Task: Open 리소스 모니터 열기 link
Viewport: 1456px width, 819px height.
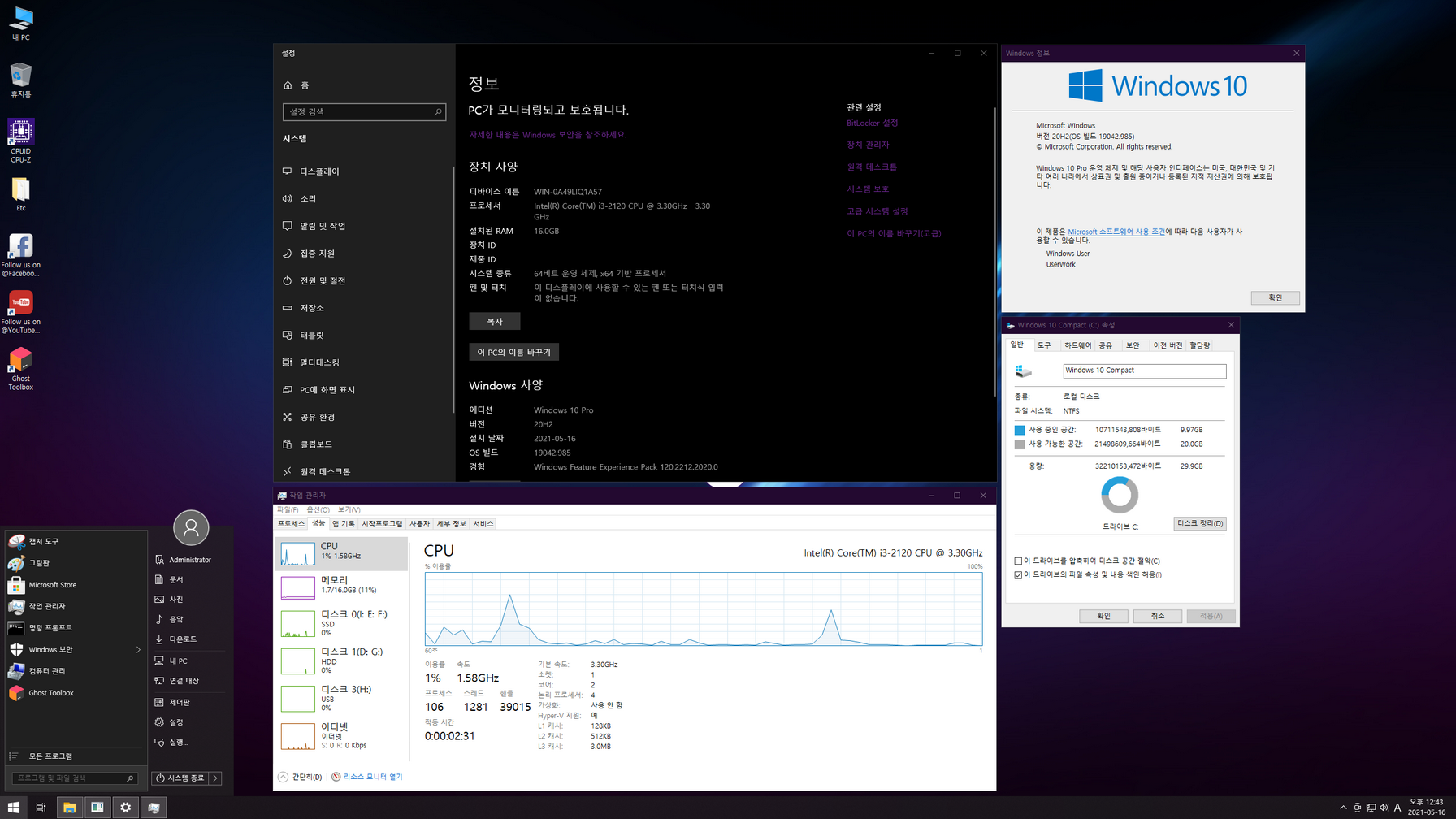Action: 373,777
